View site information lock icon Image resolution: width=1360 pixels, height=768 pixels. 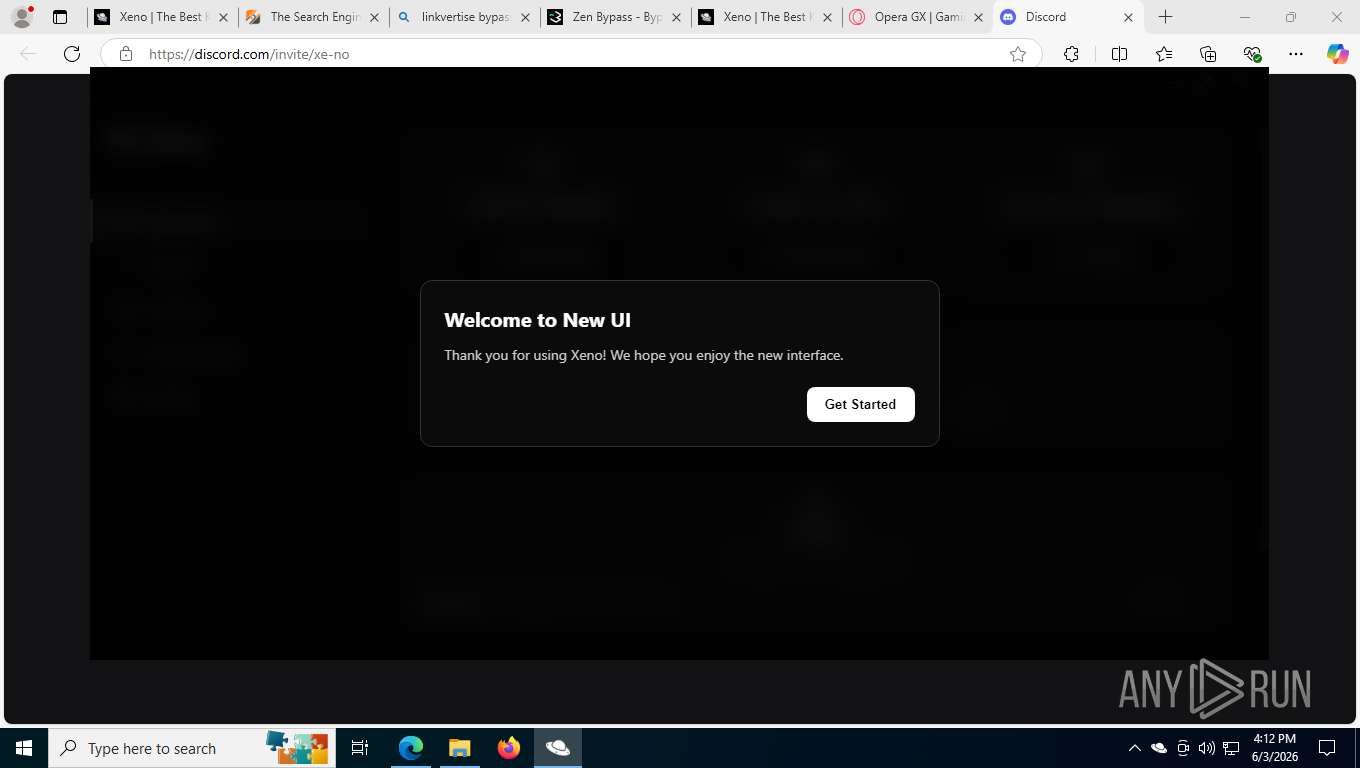click(126, 54)
